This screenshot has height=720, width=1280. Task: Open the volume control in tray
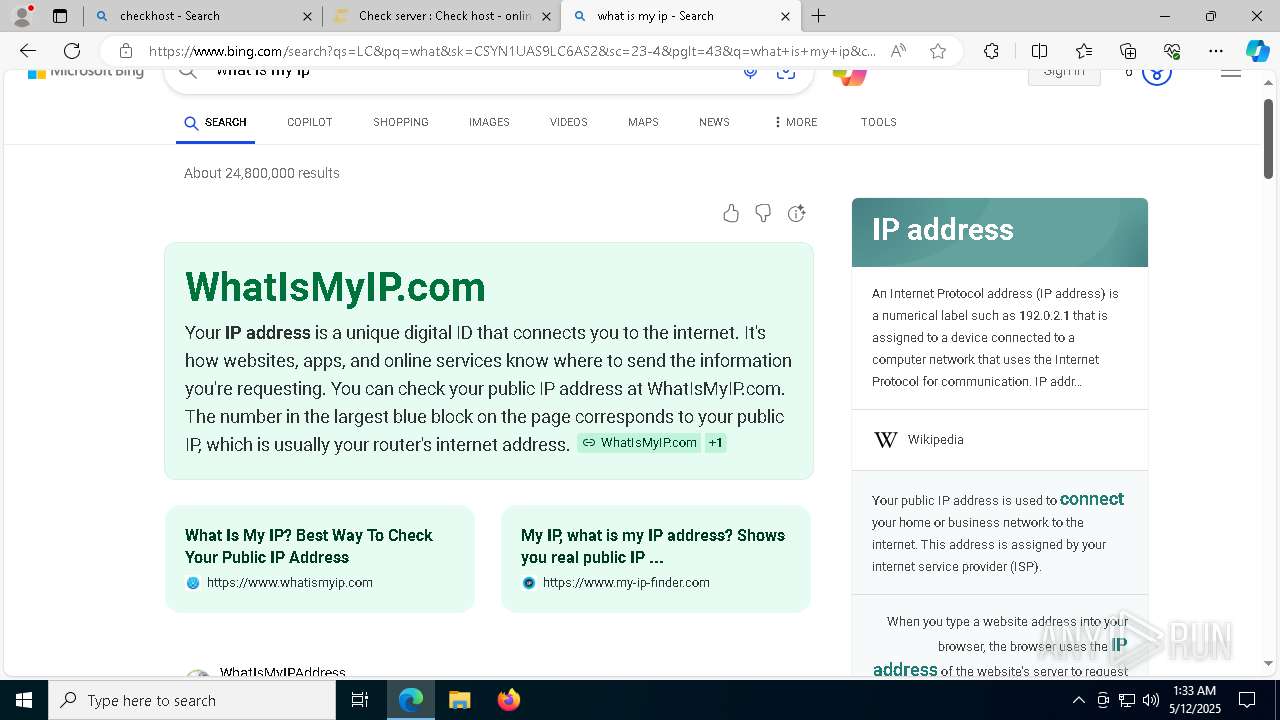point(1151,700)
